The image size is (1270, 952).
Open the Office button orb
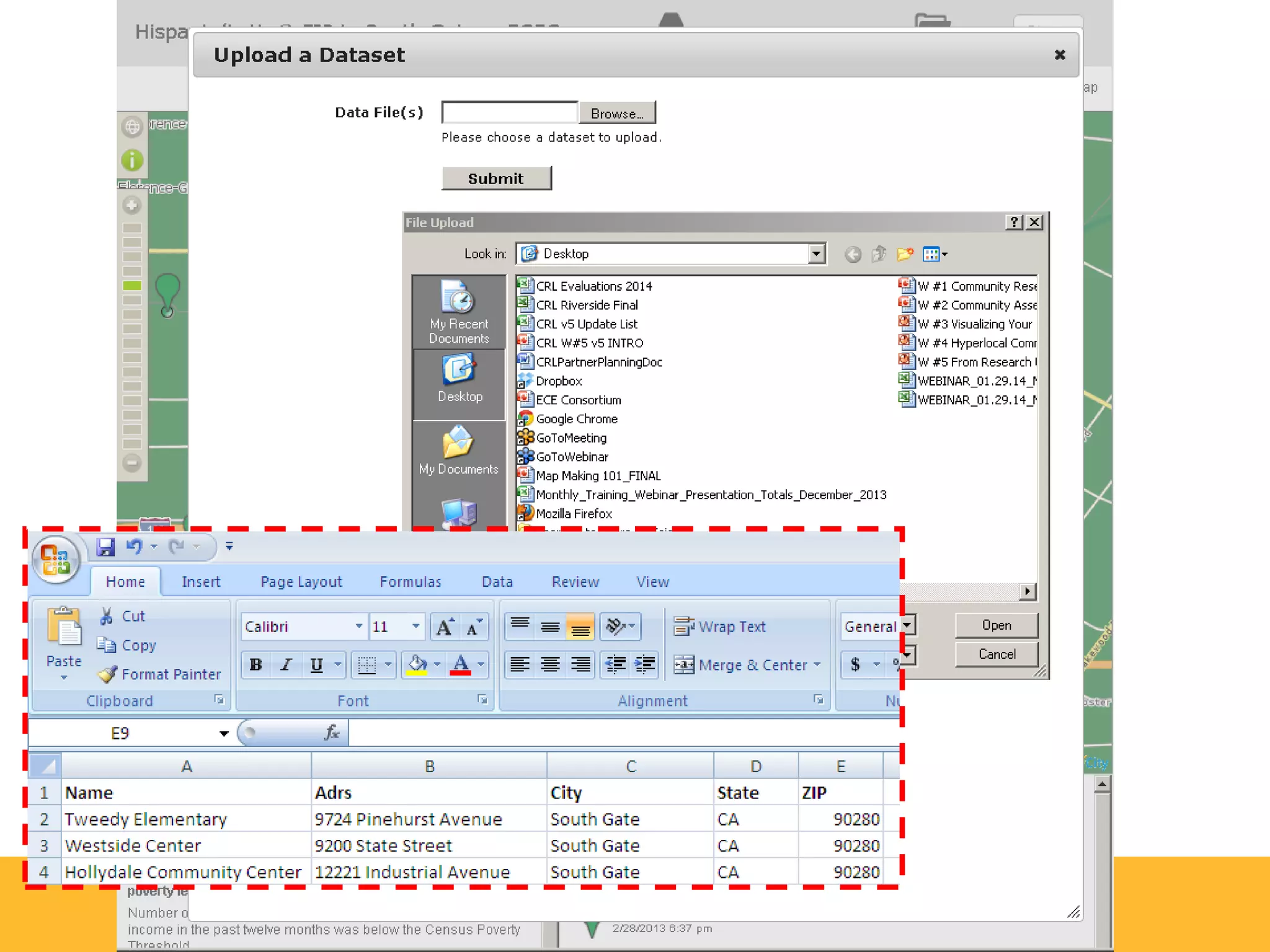[x=56, y=559]
